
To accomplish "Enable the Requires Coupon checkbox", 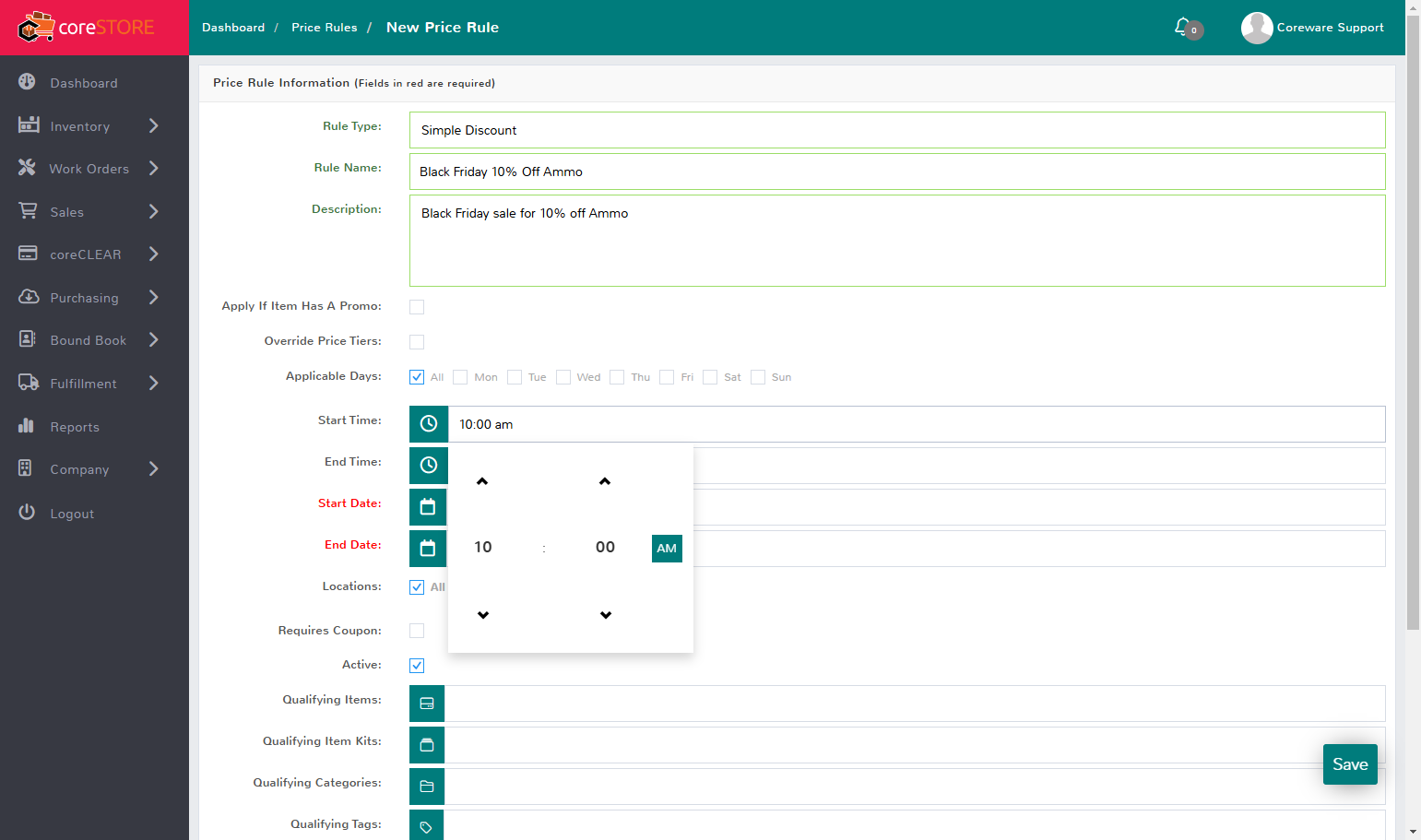I will click(x=417, y=631).
